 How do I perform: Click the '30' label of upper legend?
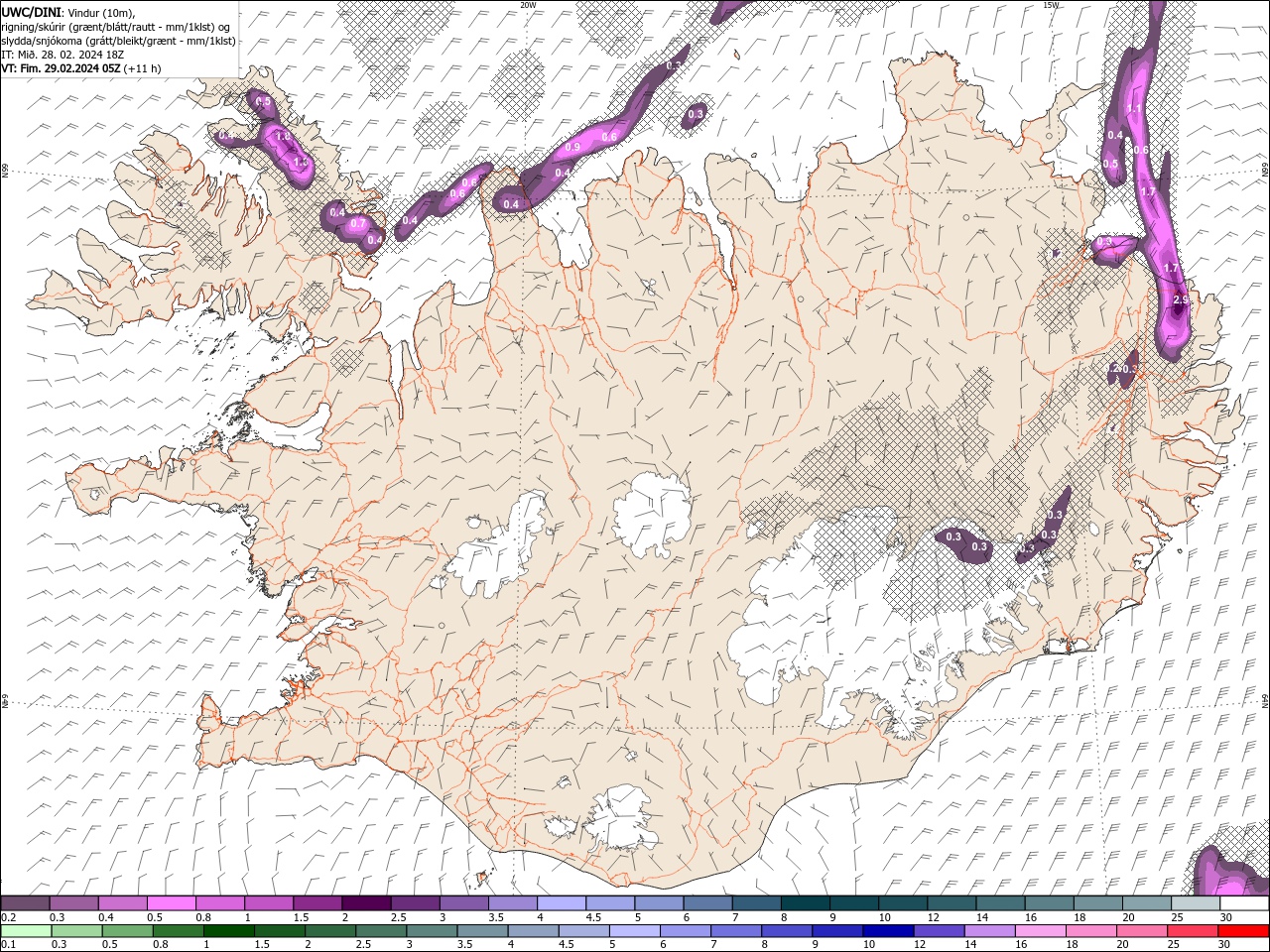(1224, 917)
